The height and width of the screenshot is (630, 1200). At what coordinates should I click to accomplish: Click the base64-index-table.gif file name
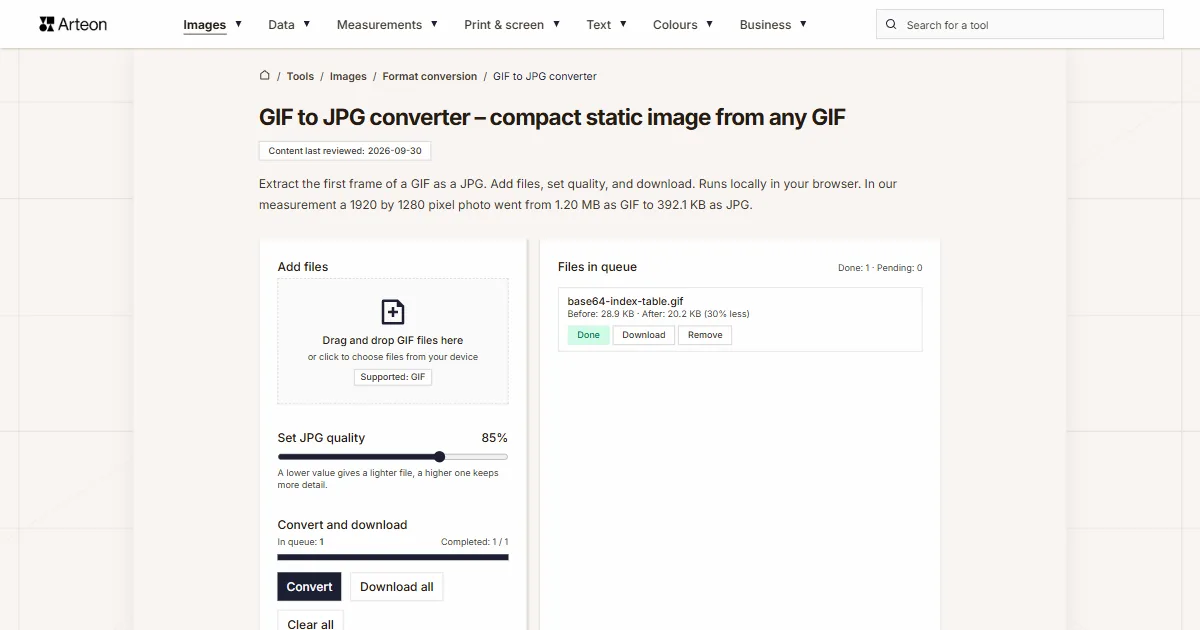click(x=626, y=301)
